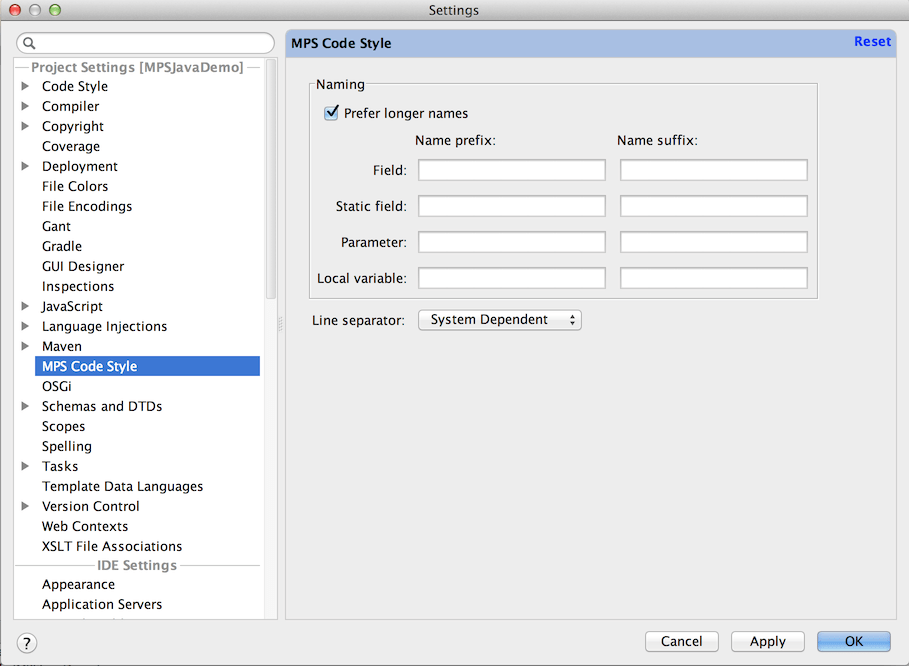
Task: Click the help question mark icon
Action: click(26, 644)
